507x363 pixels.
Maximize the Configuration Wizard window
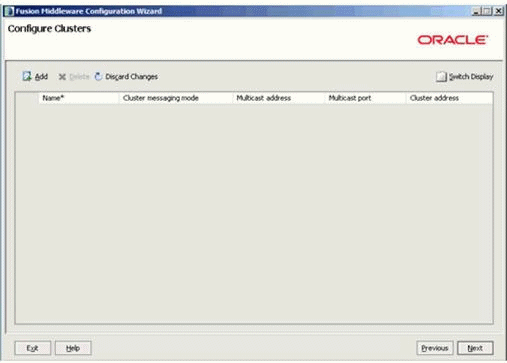(487, 11)
